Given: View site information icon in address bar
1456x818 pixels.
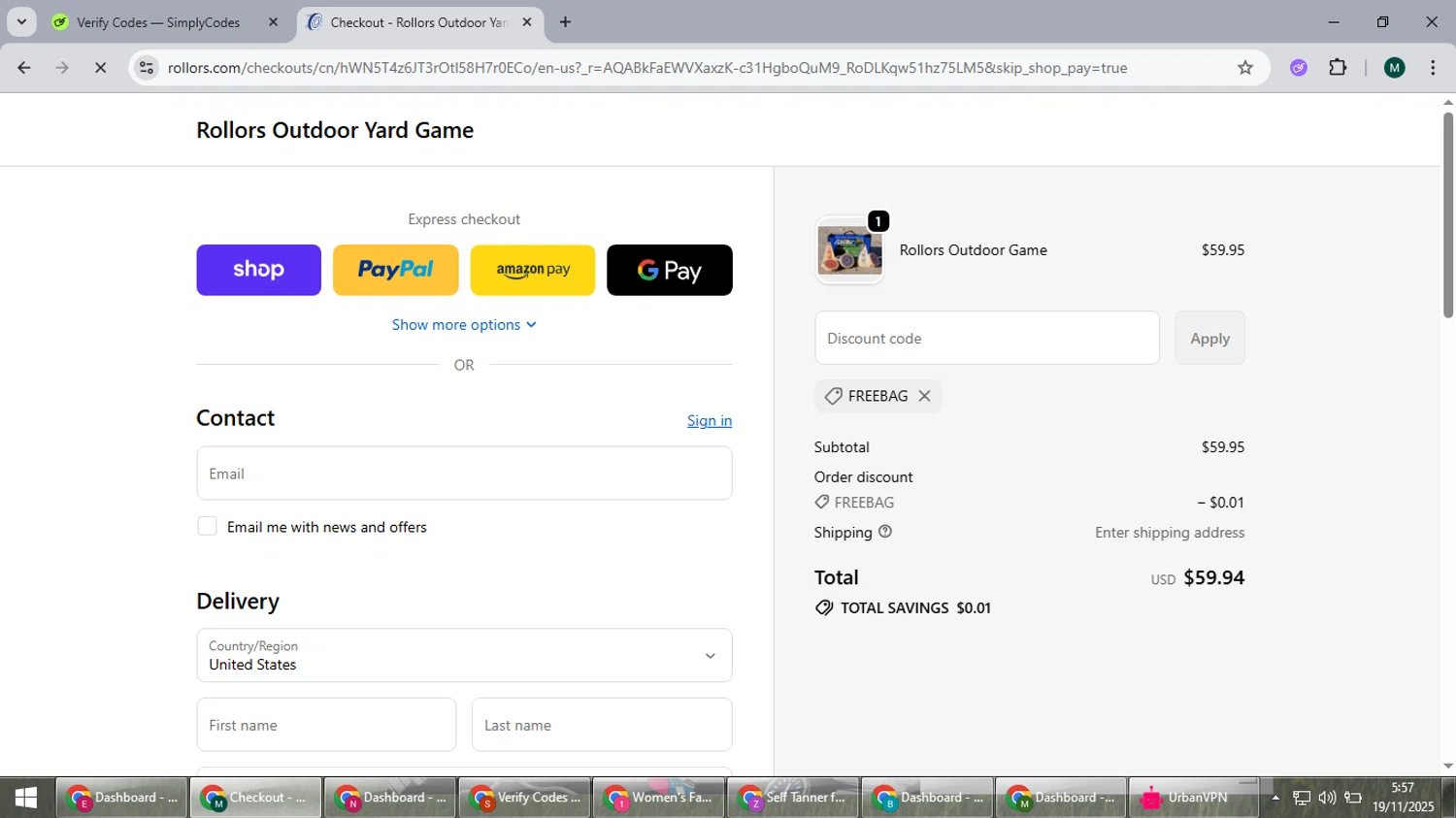Looking at the screenshot, I should click(x=146, y=68).
